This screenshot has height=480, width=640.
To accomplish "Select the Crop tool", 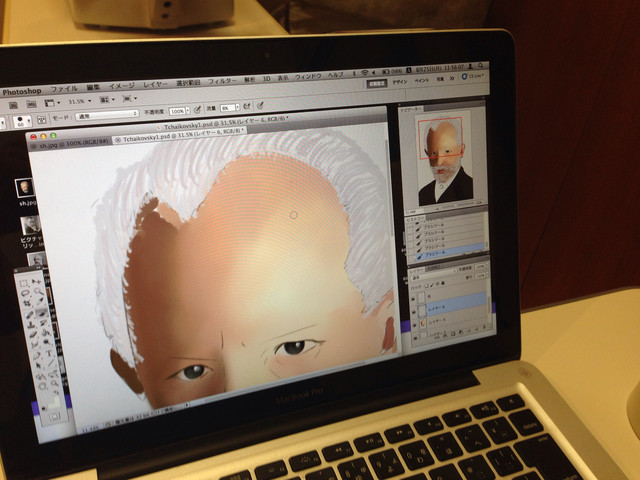I will pos(27,304).
